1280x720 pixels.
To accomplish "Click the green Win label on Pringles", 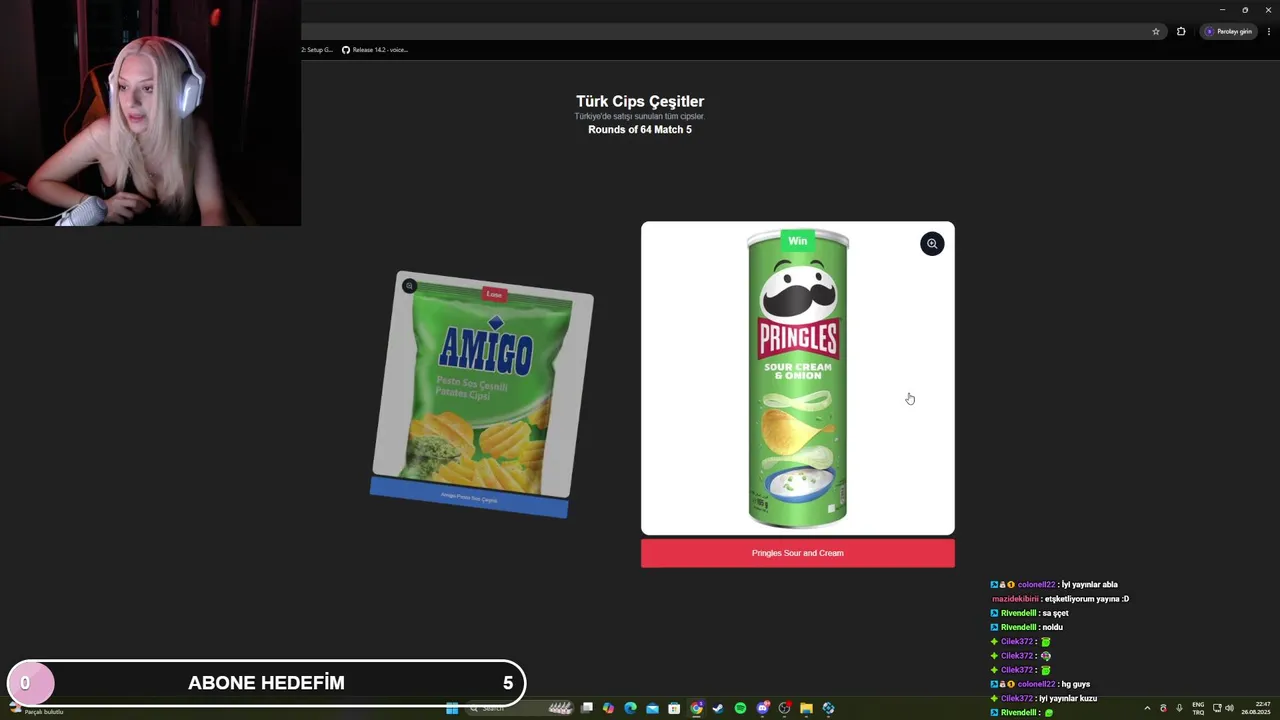I will coord(797,240).
